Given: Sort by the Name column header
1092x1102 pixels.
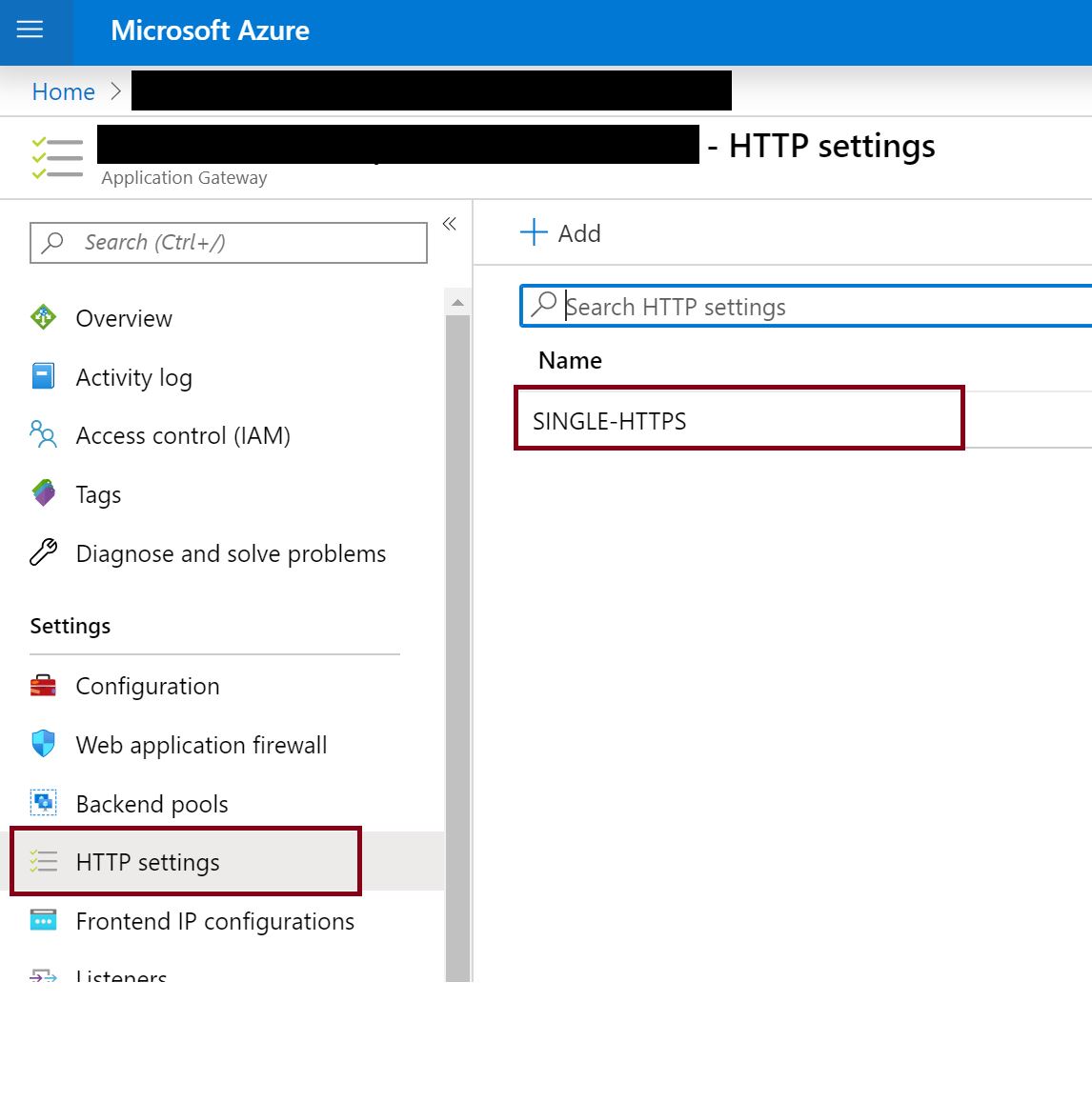Looking at the screenshot, I should [570, 360].
